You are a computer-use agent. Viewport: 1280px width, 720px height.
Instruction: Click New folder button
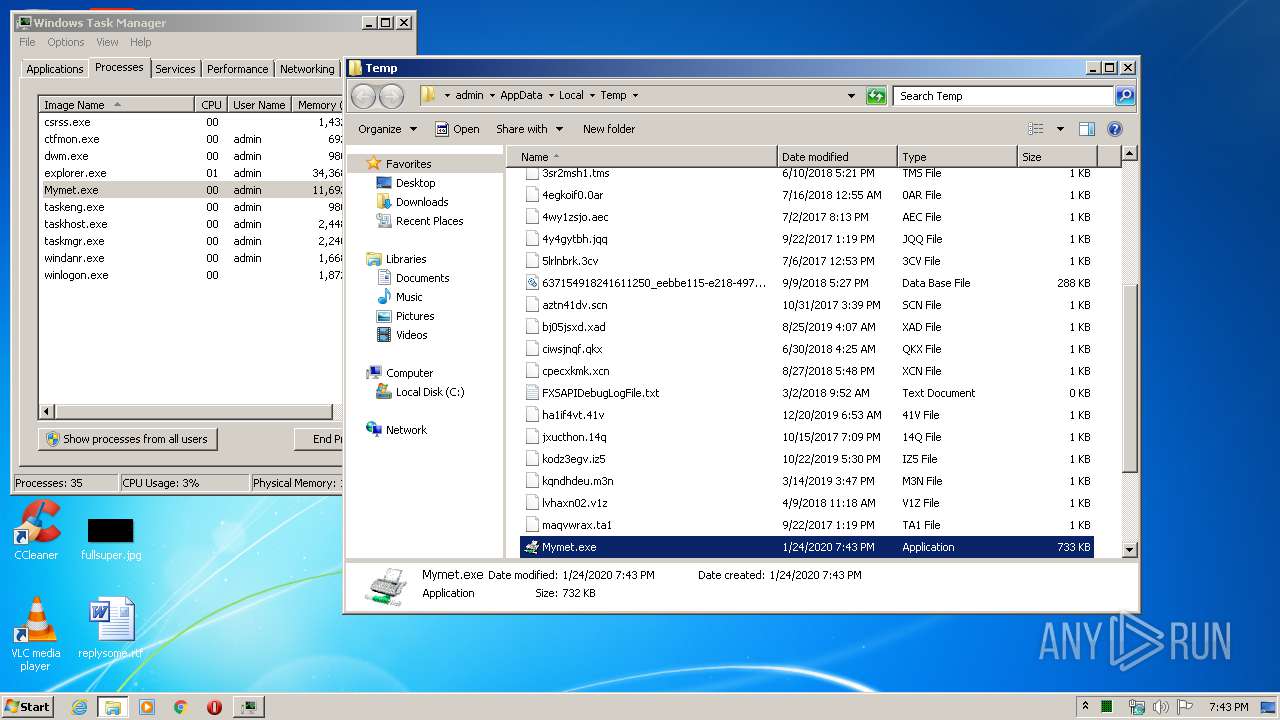(609, 129)
